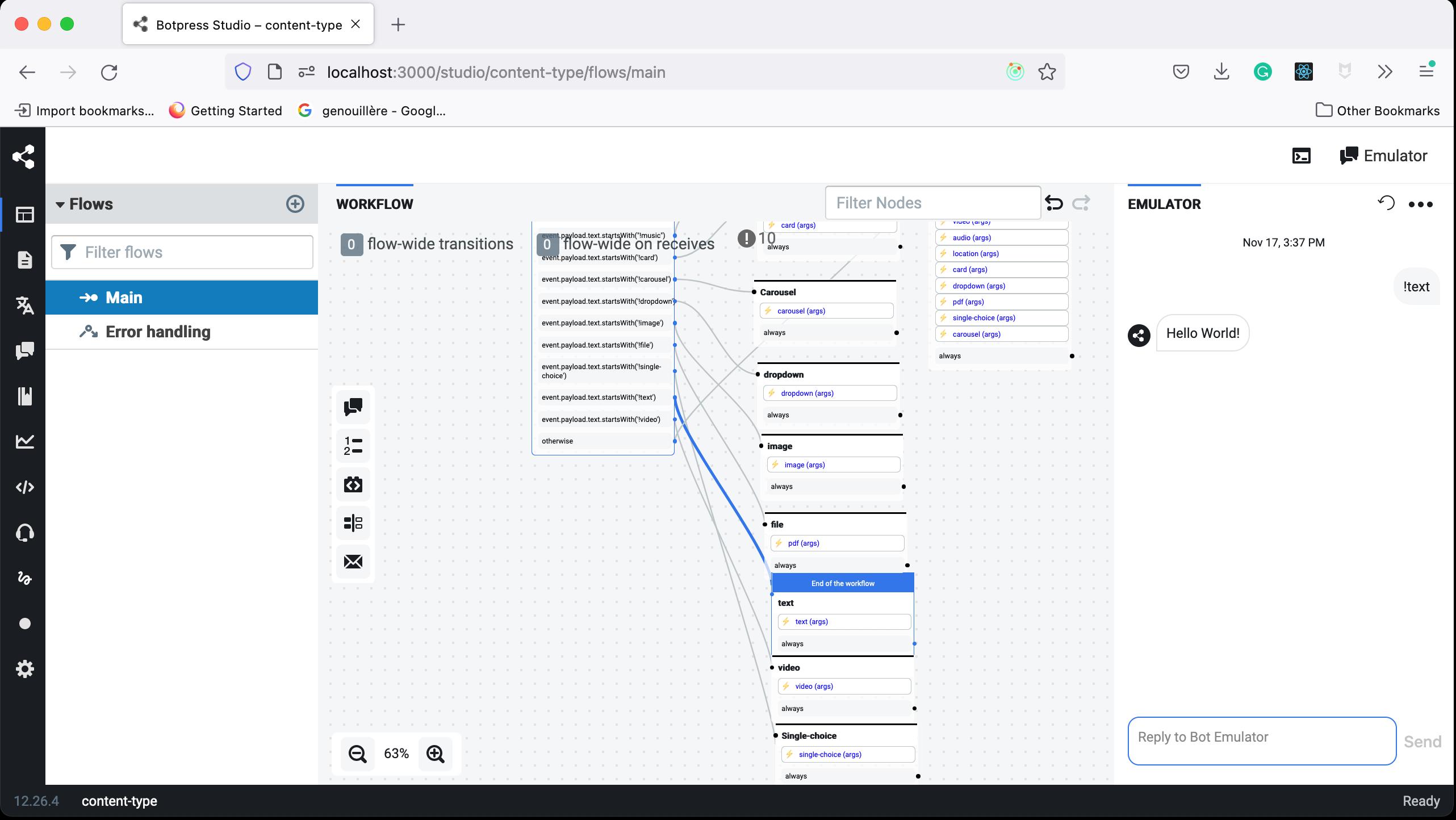Restart the emulator session icon
The width and height of the screenshot is (1456, 820).
[1386, 203]
